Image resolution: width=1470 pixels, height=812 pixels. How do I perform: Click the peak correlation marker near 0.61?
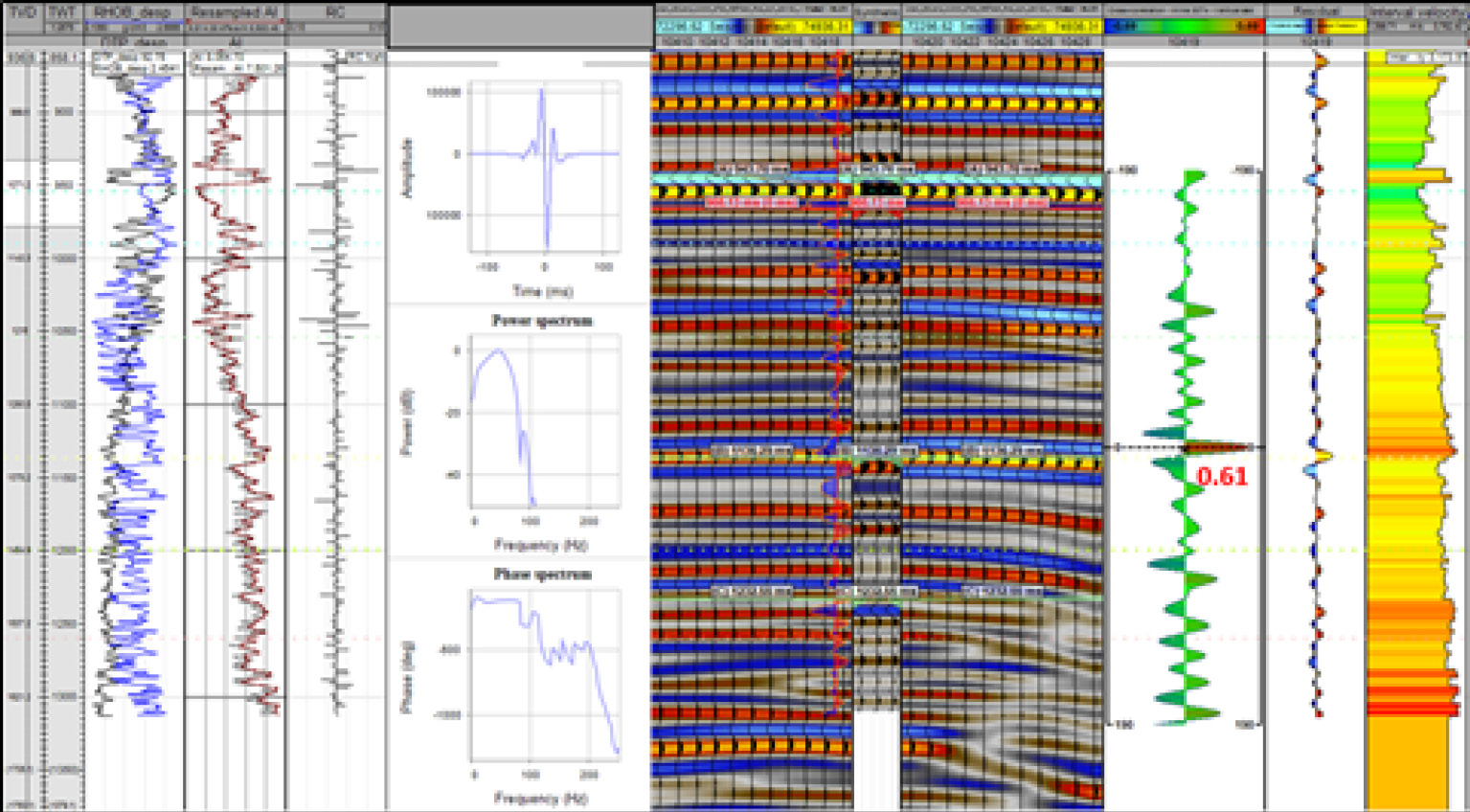pos(1216,447)
